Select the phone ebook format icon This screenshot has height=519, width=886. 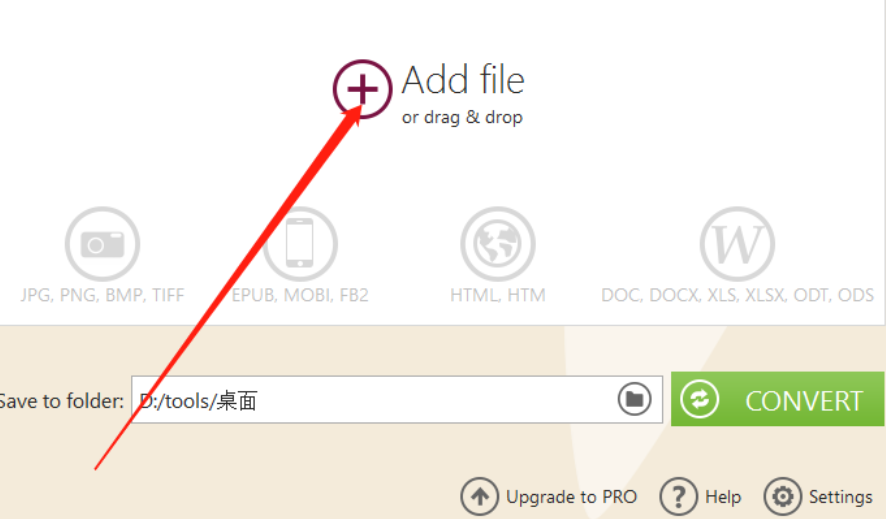300,243
